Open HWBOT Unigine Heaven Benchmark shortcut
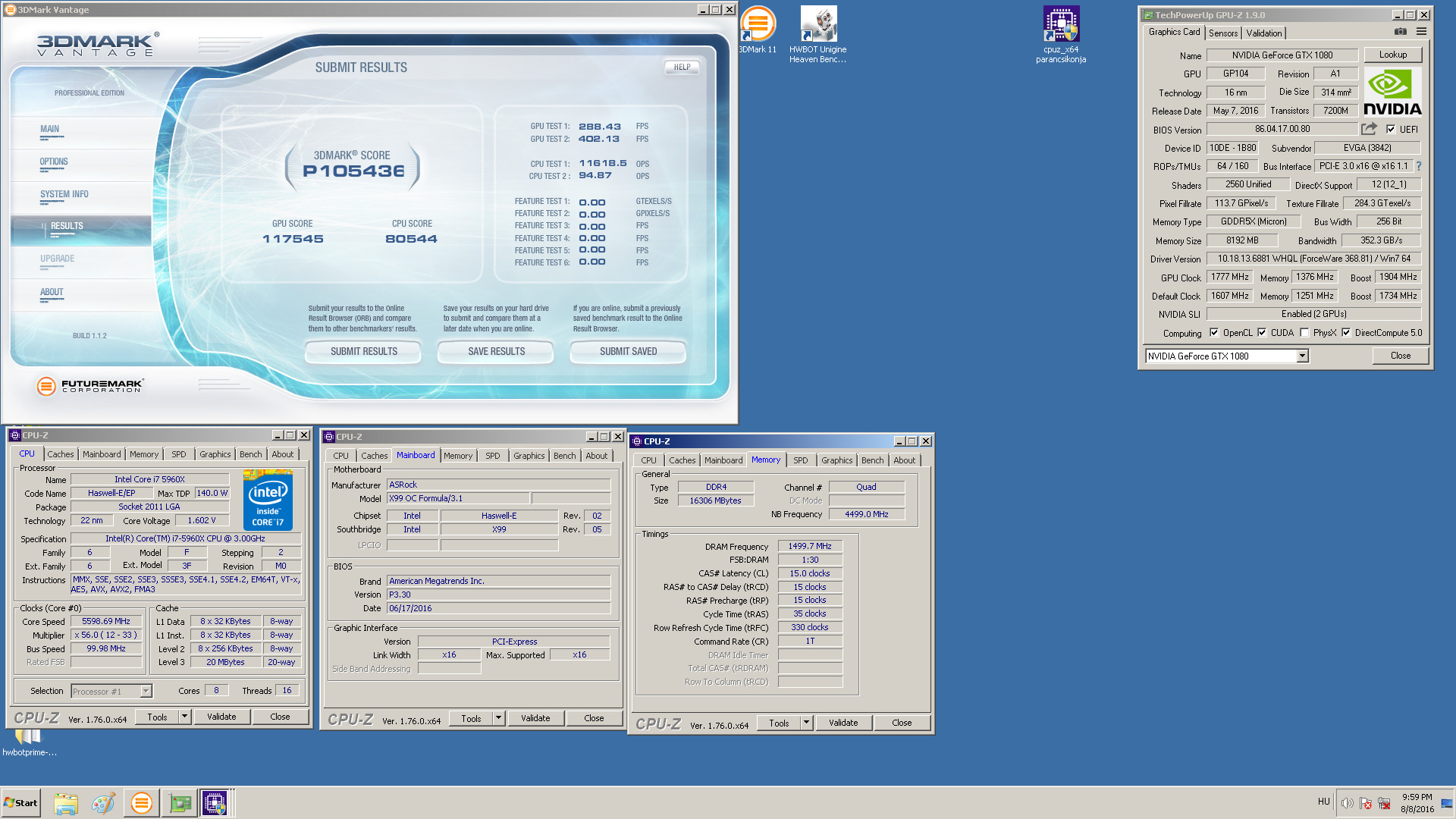 point(817,34)
